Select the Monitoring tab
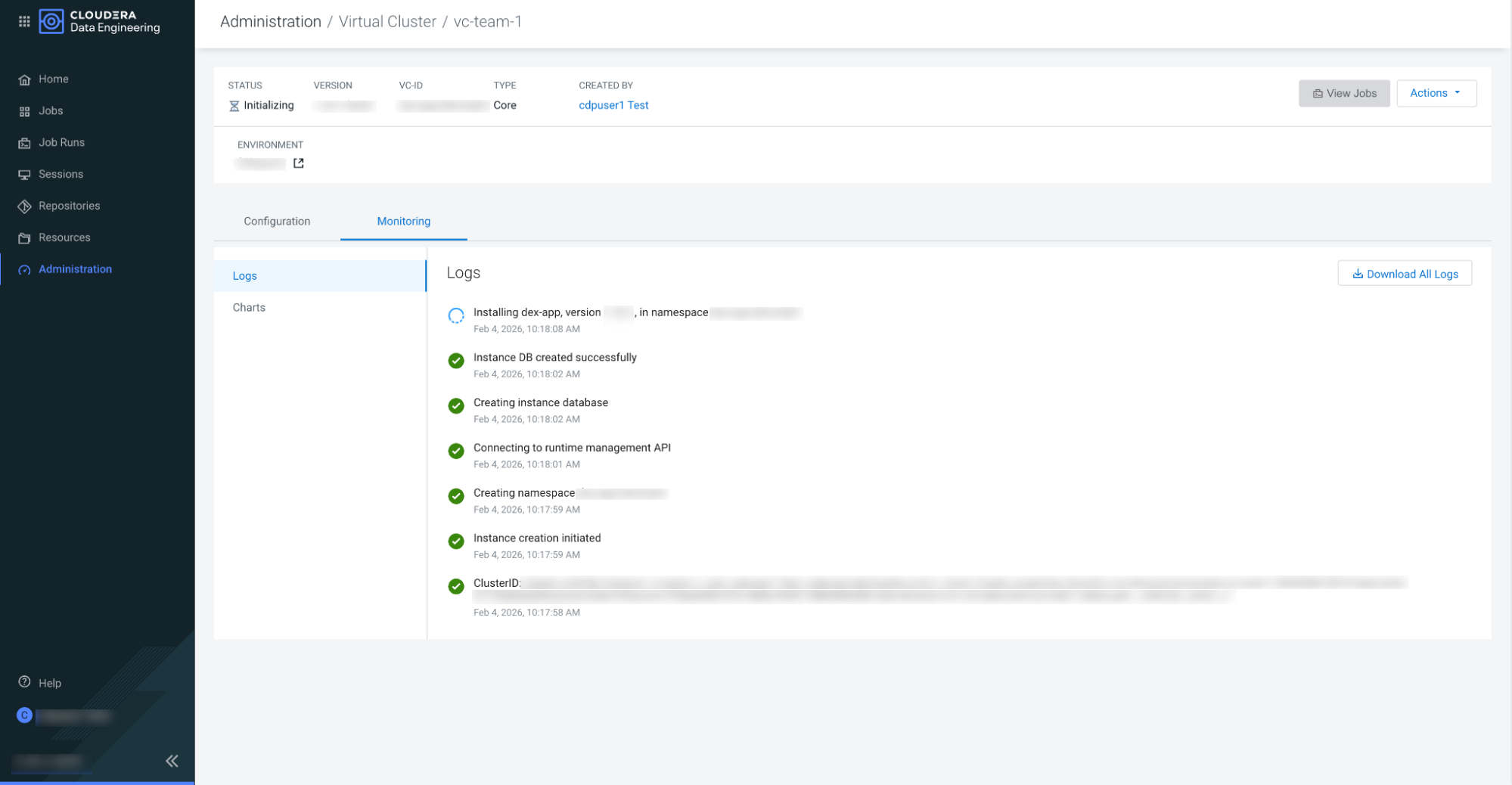Screen dimensions: 1512x785 (403, 222)
